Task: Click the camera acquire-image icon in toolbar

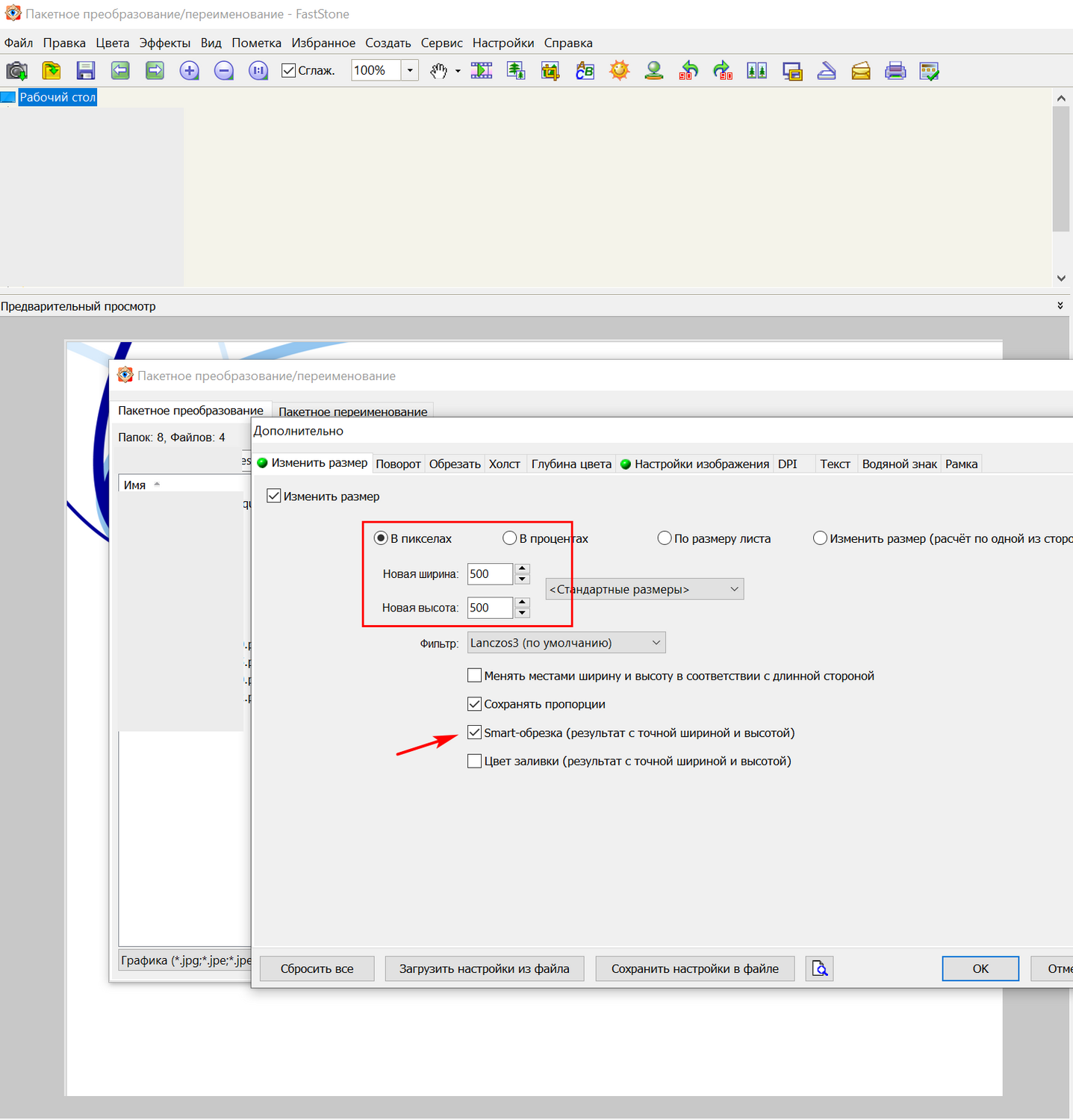Action: (x=16, y=71)
